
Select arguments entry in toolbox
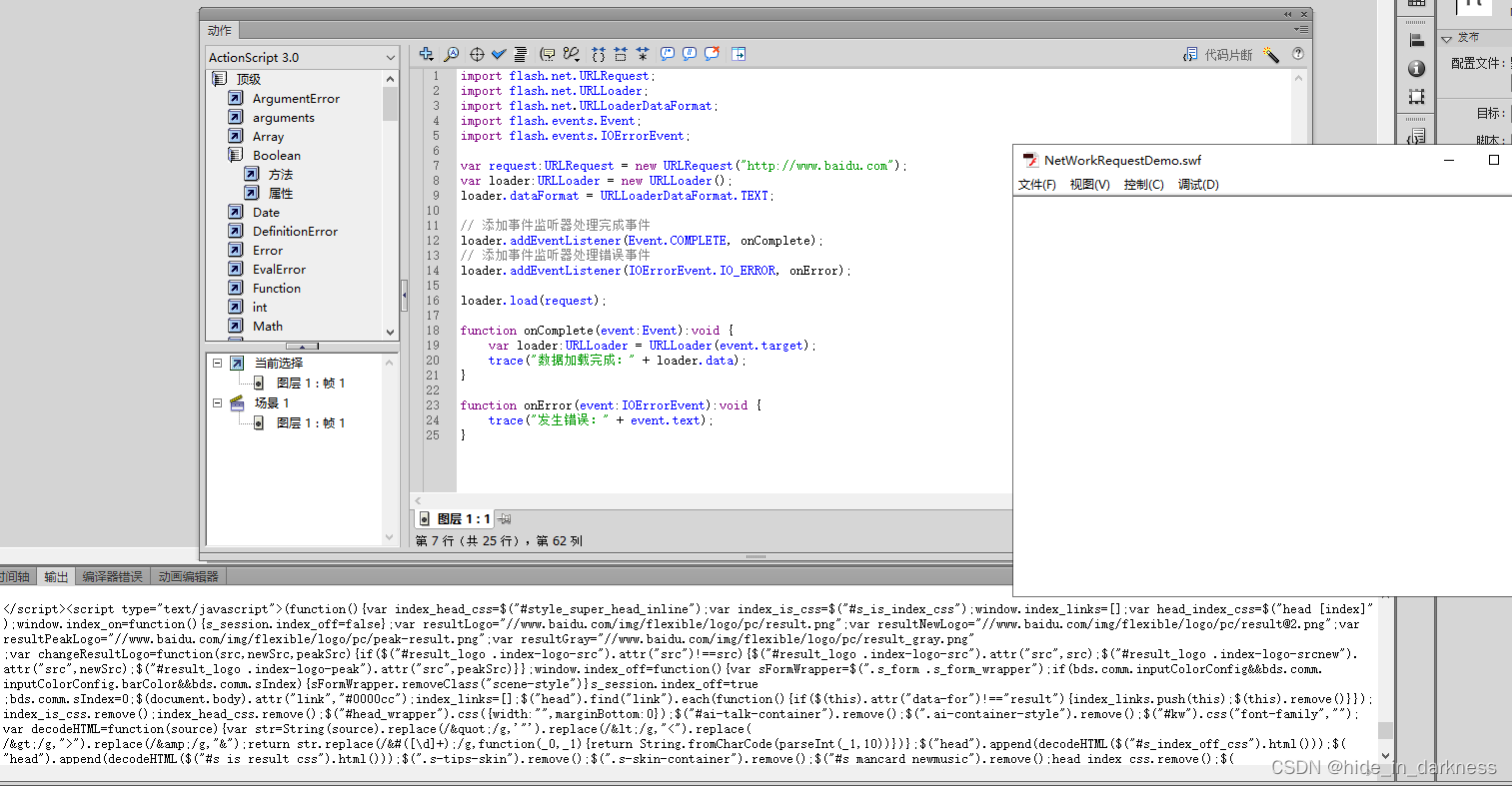point(283,117)
